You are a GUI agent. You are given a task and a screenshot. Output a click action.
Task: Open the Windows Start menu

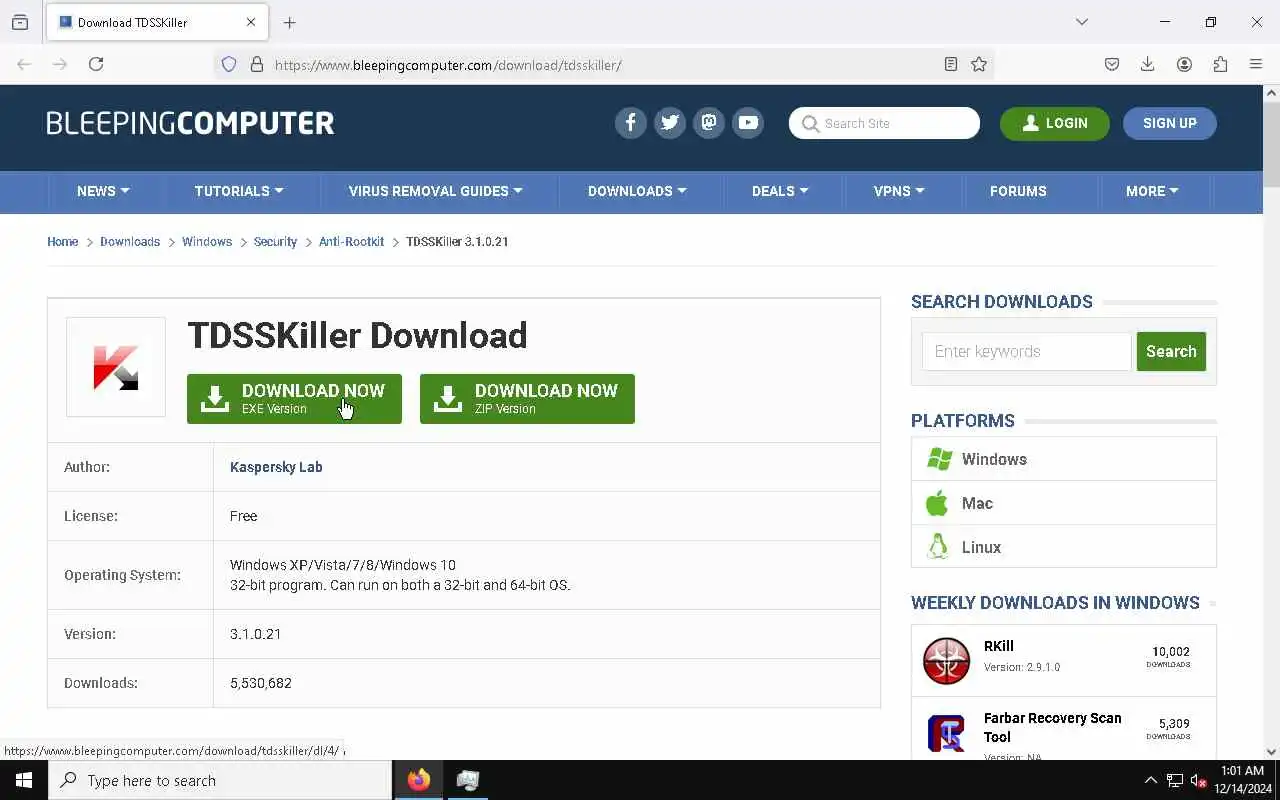point(24,780)
